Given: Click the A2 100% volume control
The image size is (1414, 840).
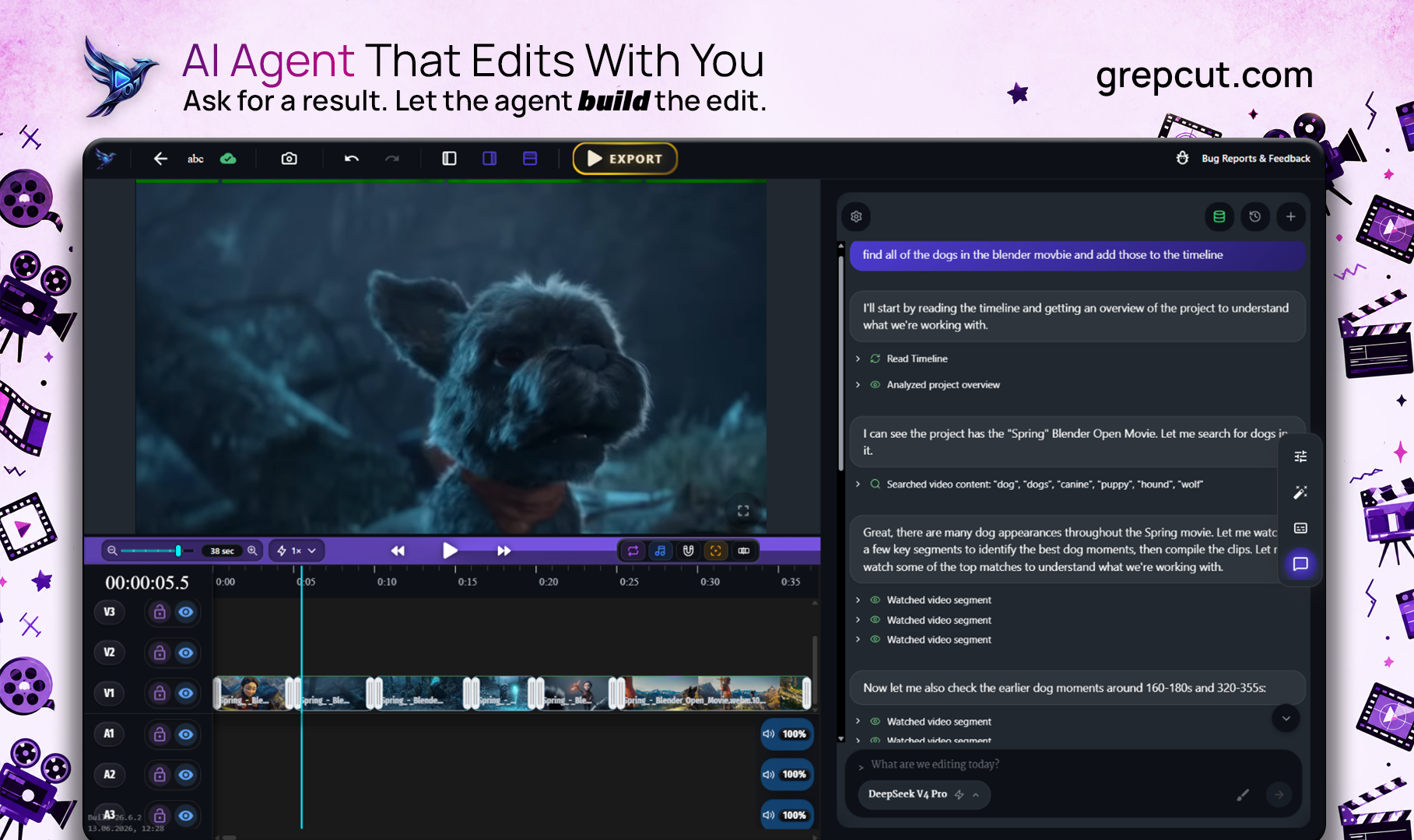Looking at the screenshot, I should point(786,775).
